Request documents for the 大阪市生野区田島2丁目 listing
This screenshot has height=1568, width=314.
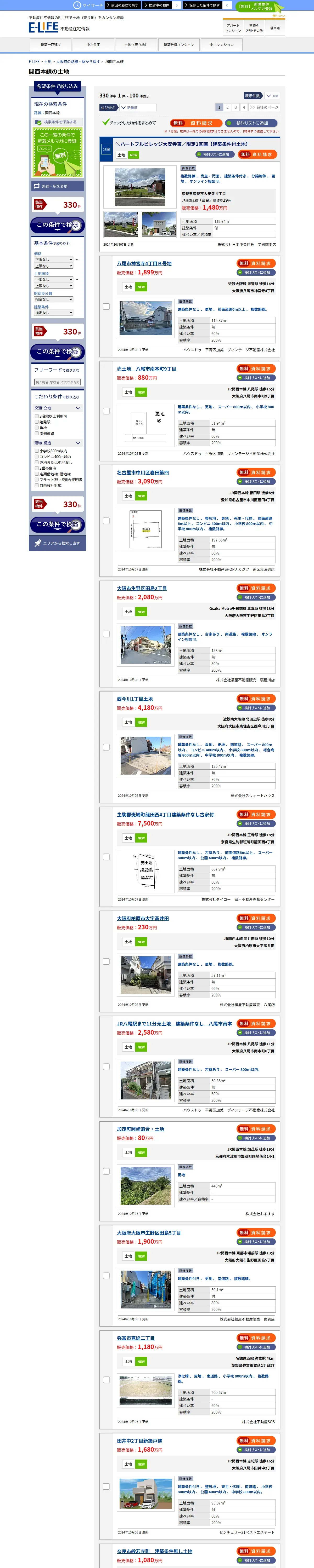256,588
